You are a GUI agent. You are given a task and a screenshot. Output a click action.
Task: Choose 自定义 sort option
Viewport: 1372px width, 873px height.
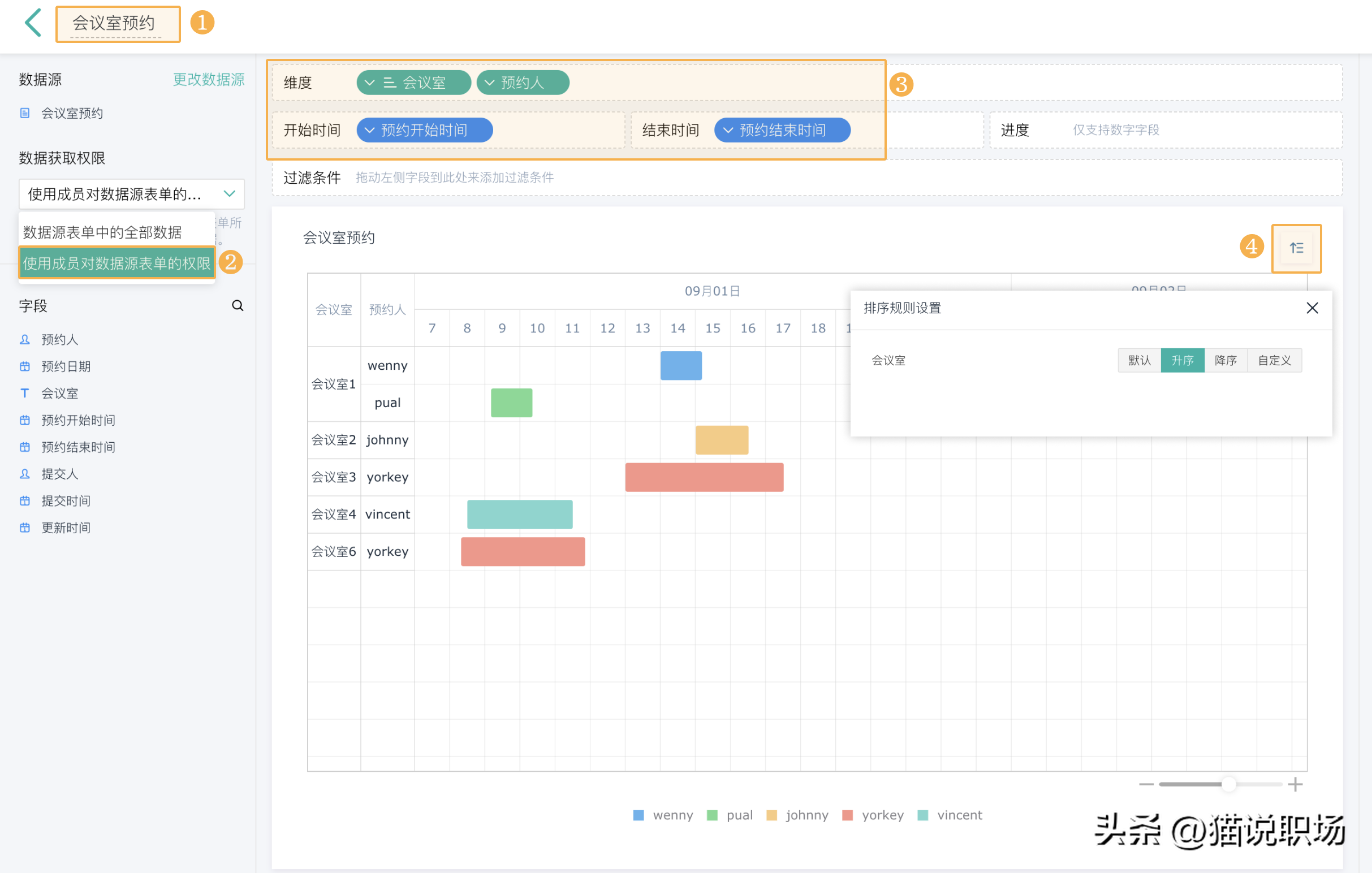pos(1274,361)
